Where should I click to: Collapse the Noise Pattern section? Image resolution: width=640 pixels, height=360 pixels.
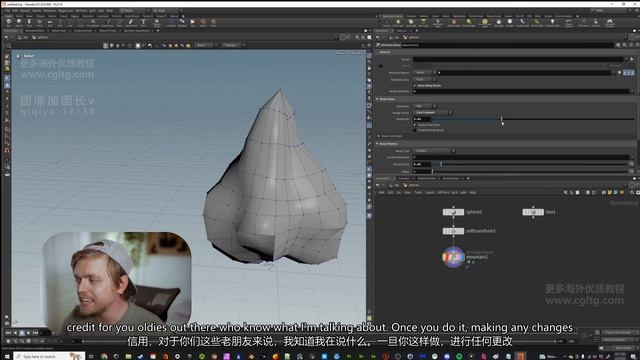378,144
